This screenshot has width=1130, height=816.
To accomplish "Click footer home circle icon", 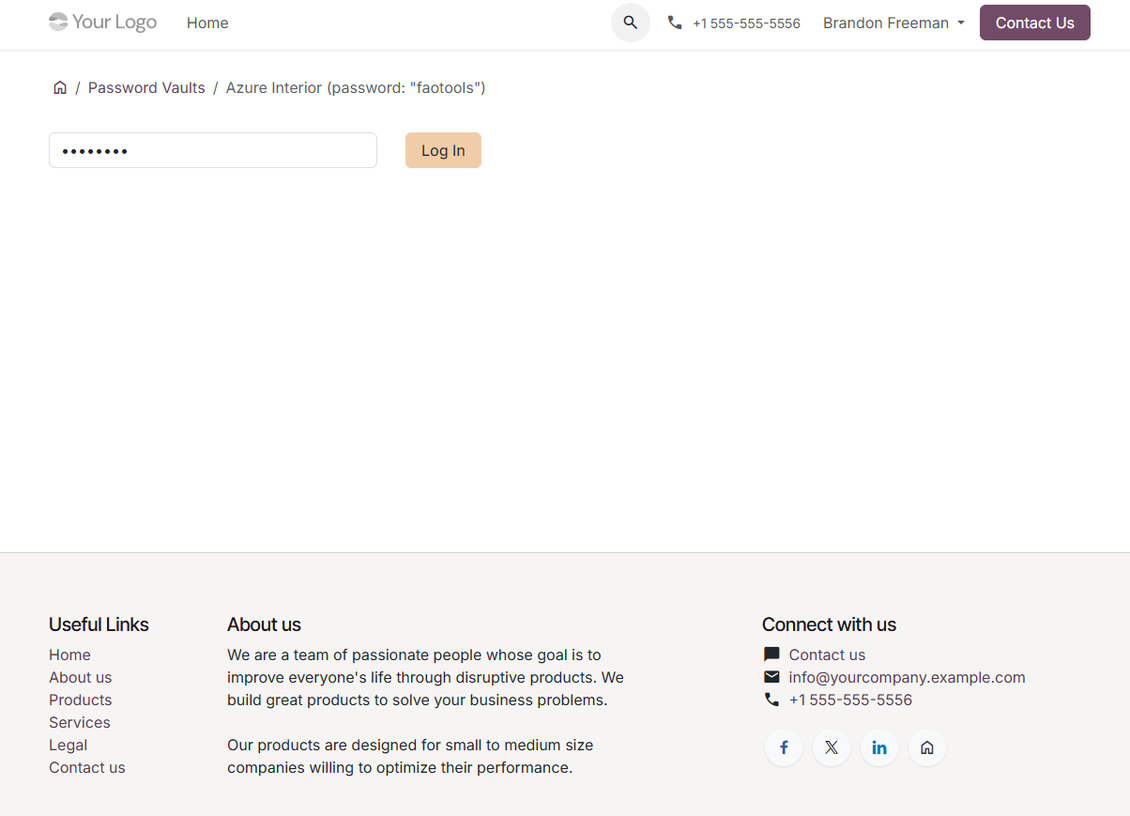I will tap(927, 748).
